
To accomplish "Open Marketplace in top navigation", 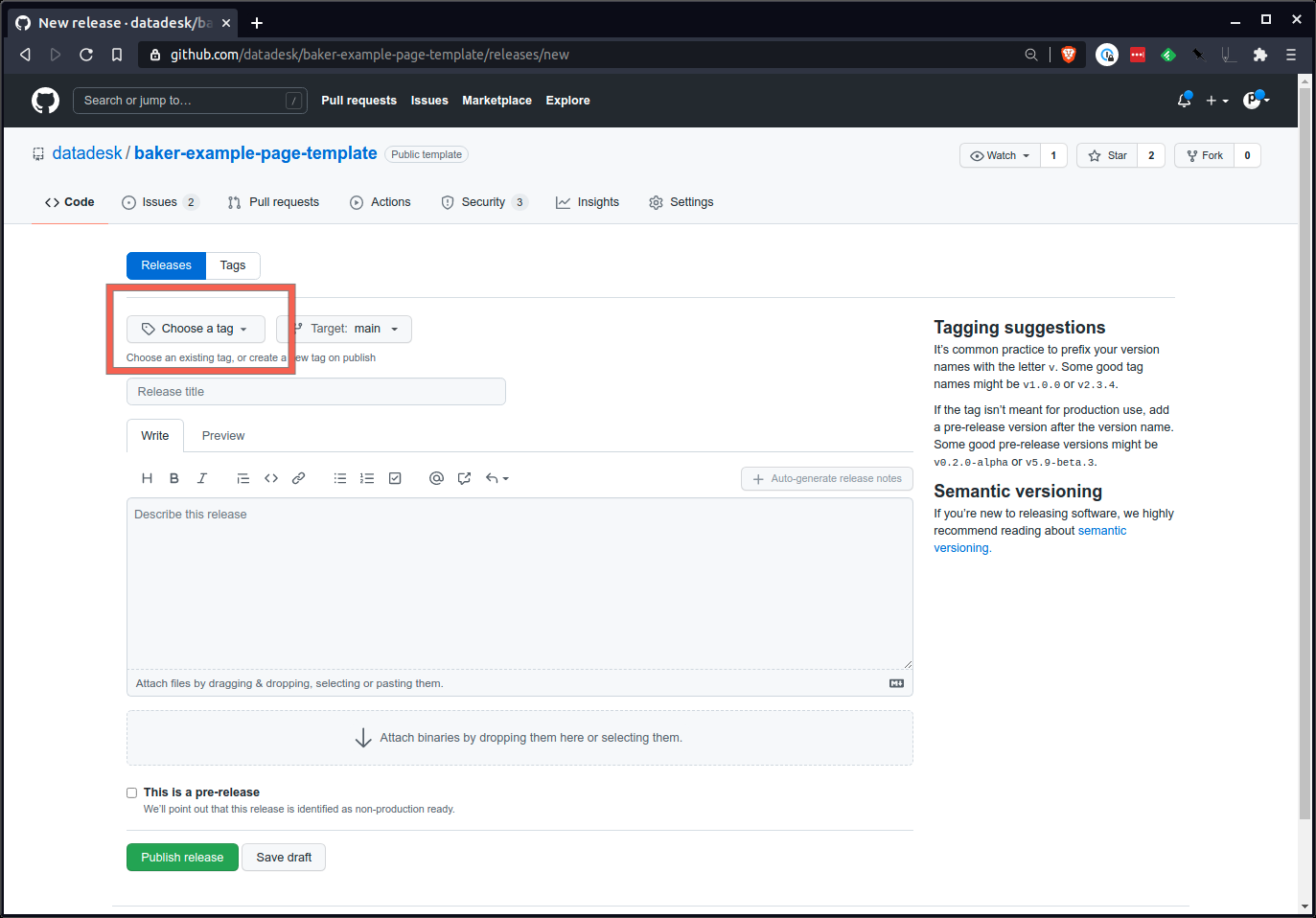I will point(496,101).
